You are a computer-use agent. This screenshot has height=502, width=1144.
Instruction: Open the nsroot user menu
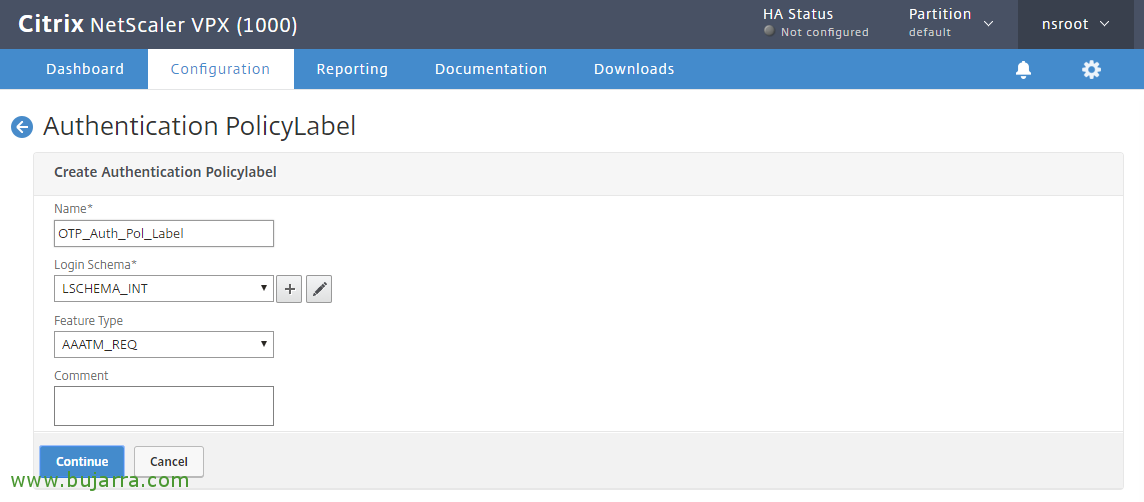1075,24
